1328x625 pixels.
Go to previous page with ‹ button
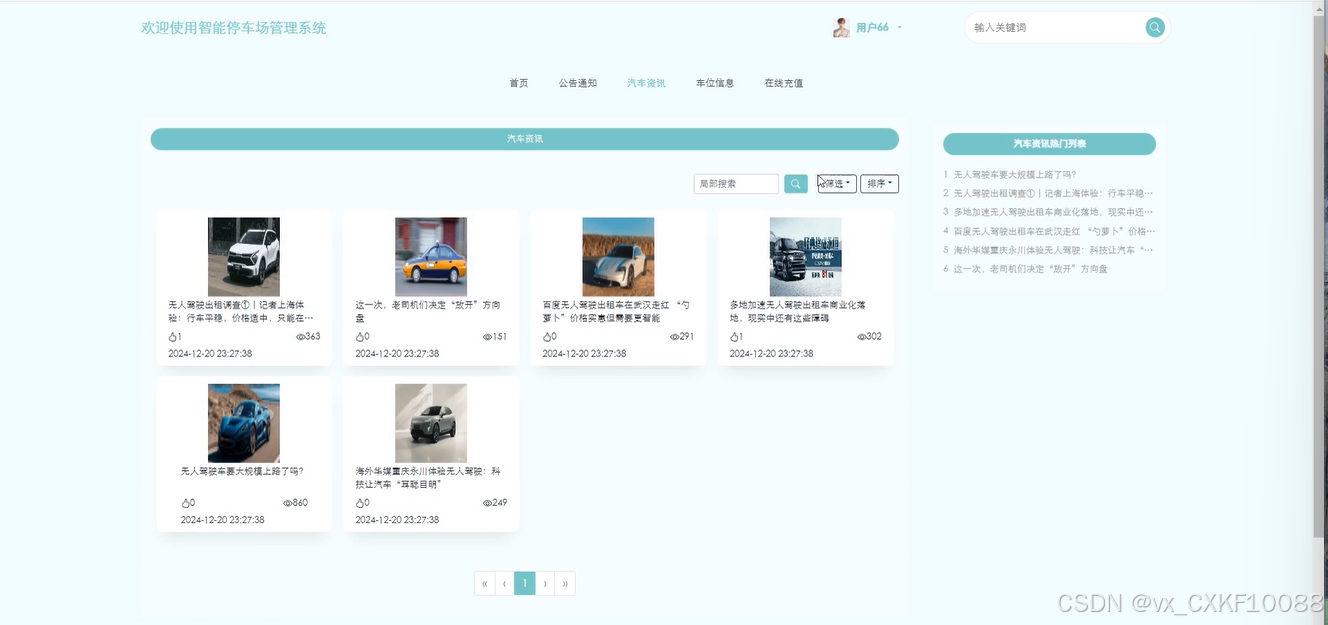tap(505, 583)
